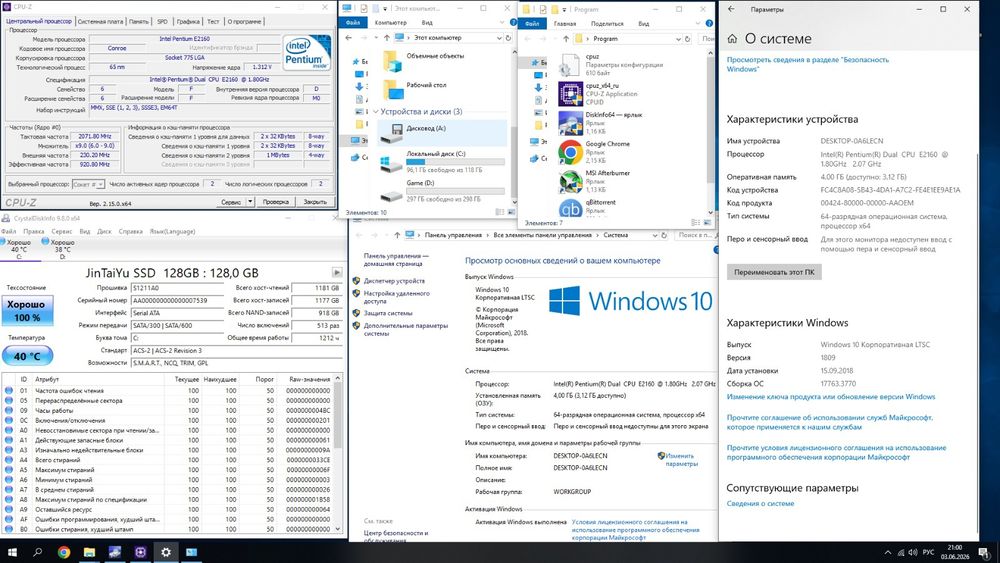Open Сервис menu in CrystalDiskInfo
The width and height of the screenshot is (1000, 563).
(61, 231)
